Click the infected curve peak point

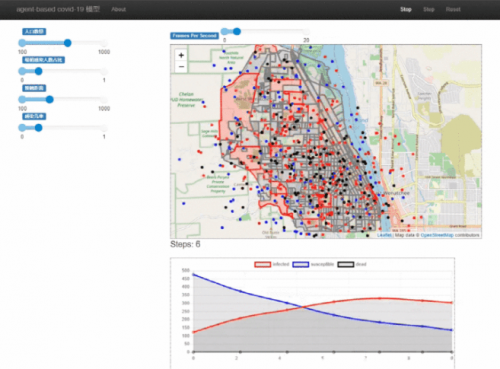pyautogui.click(x=380, y=298)
